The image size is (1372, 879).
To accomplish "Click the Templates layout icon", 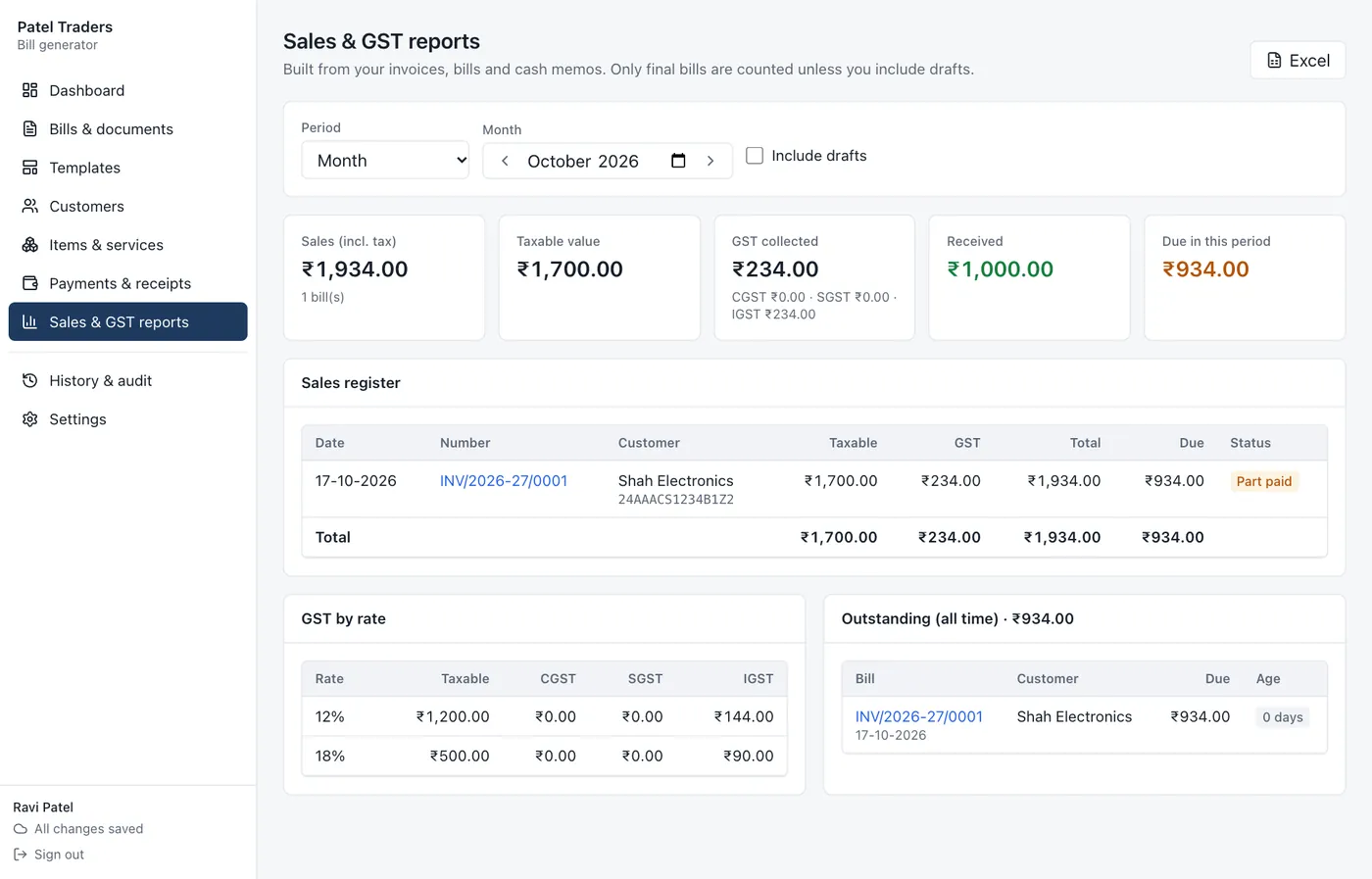I will pyautogui.click(x=30, y=168).
